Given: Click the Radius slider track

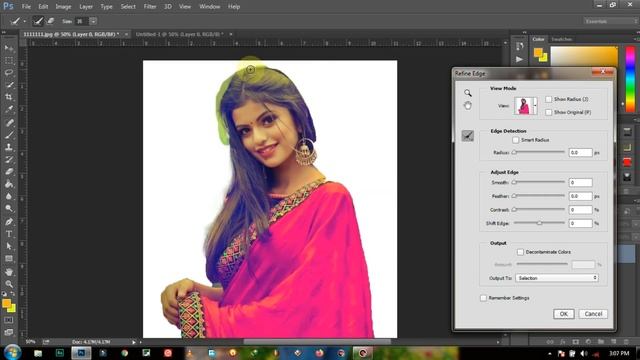Looking at the screenshot, I should pyautogui.click(x=539, y=152).
